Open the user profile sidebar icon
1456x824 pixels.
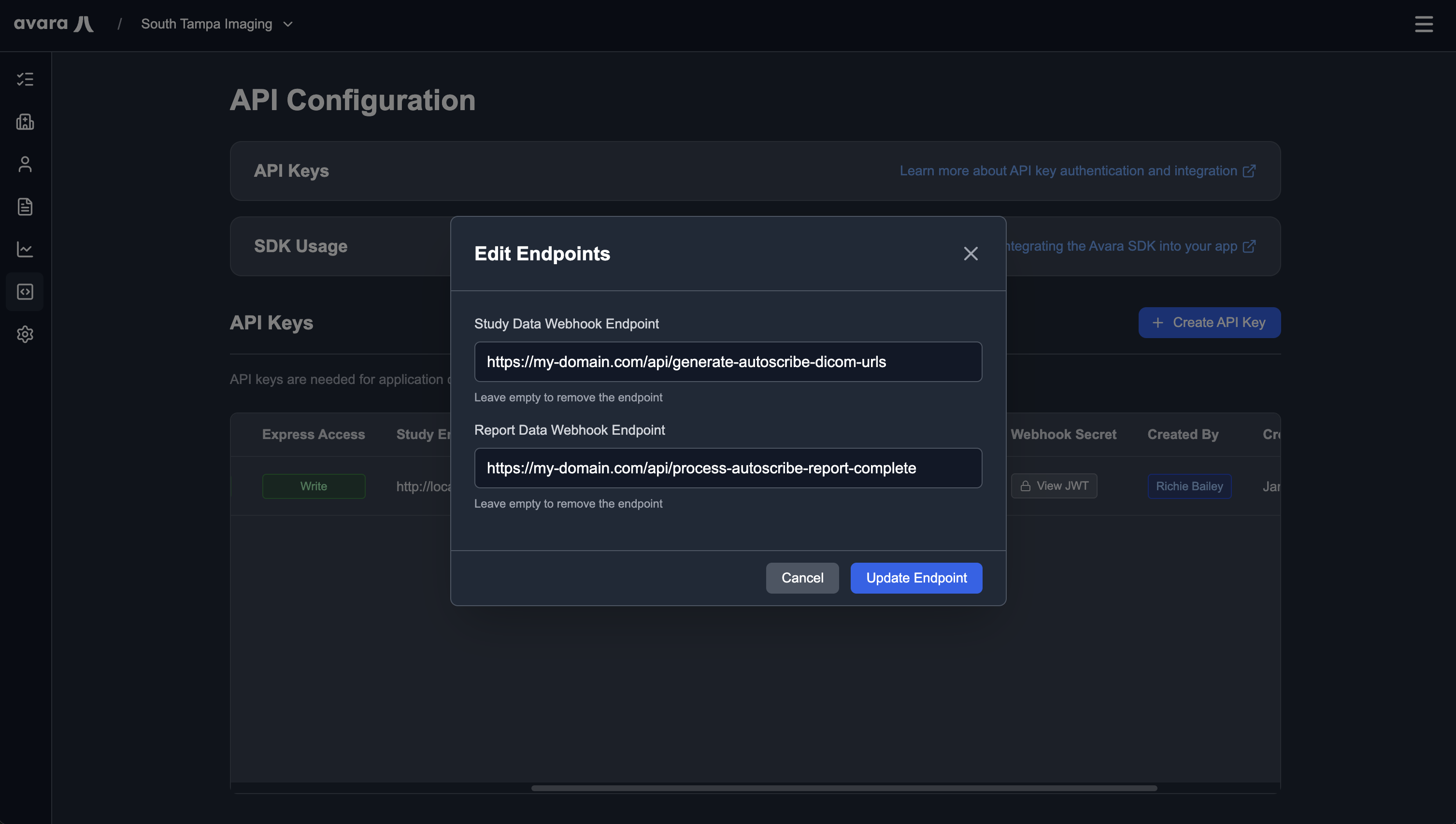(x=25, y=164)
